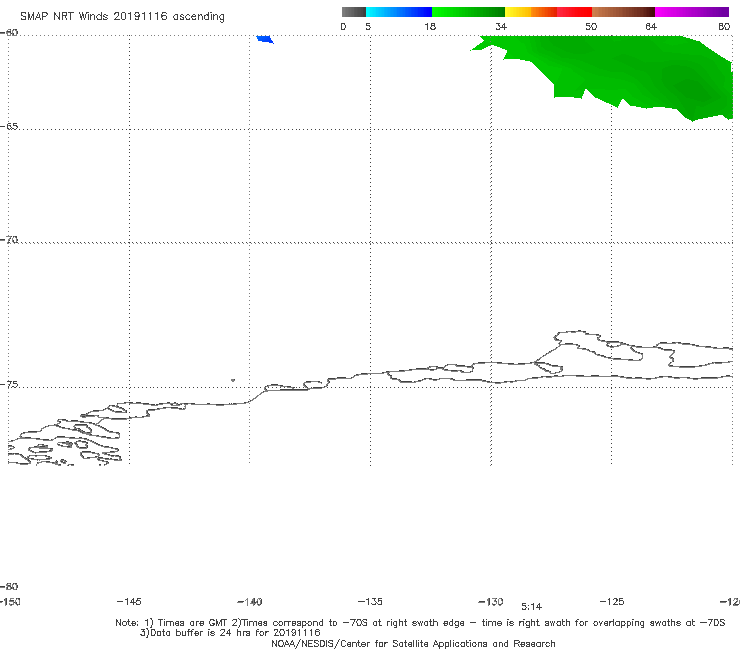The image size is (740, 650).
Task: Click the latitude label '-65'
Action: 9,127
